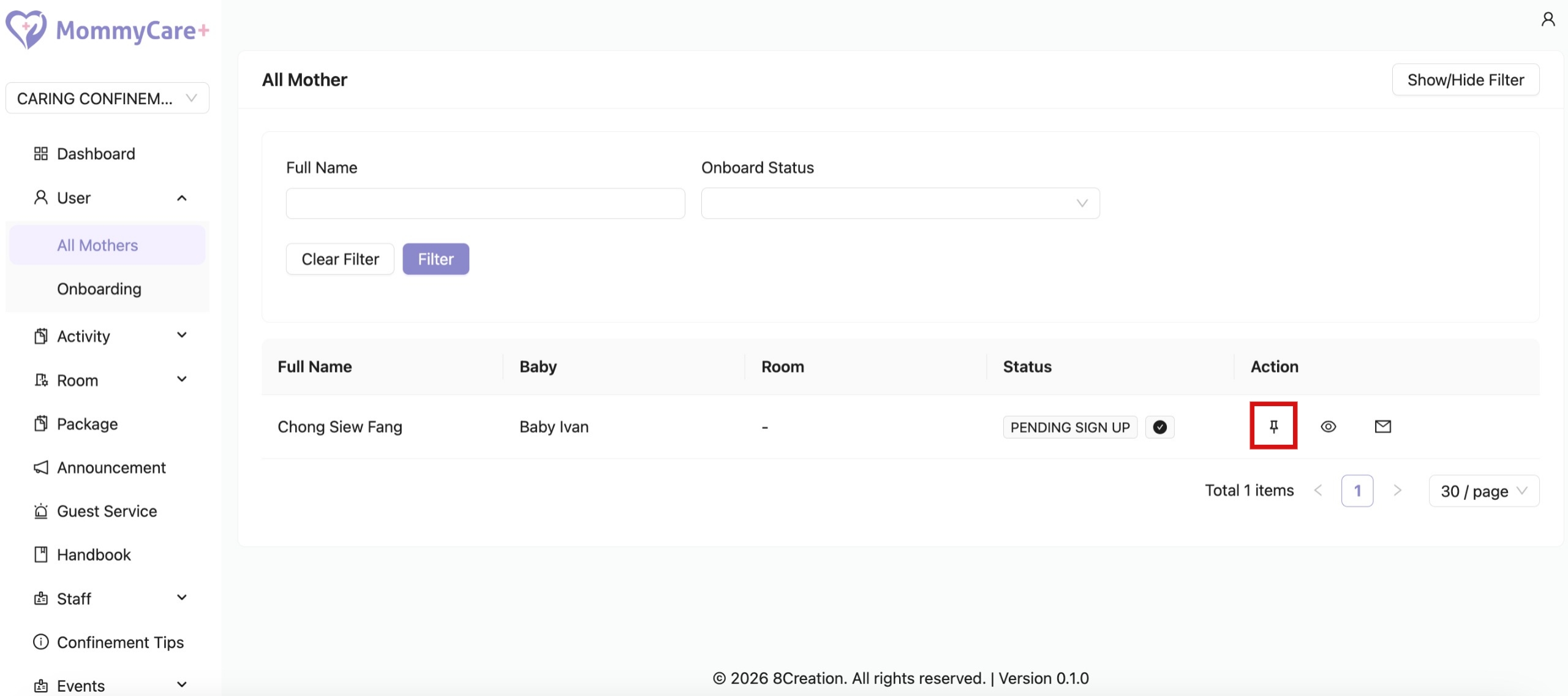Click the Clear Filter button

tap(340, 259)
